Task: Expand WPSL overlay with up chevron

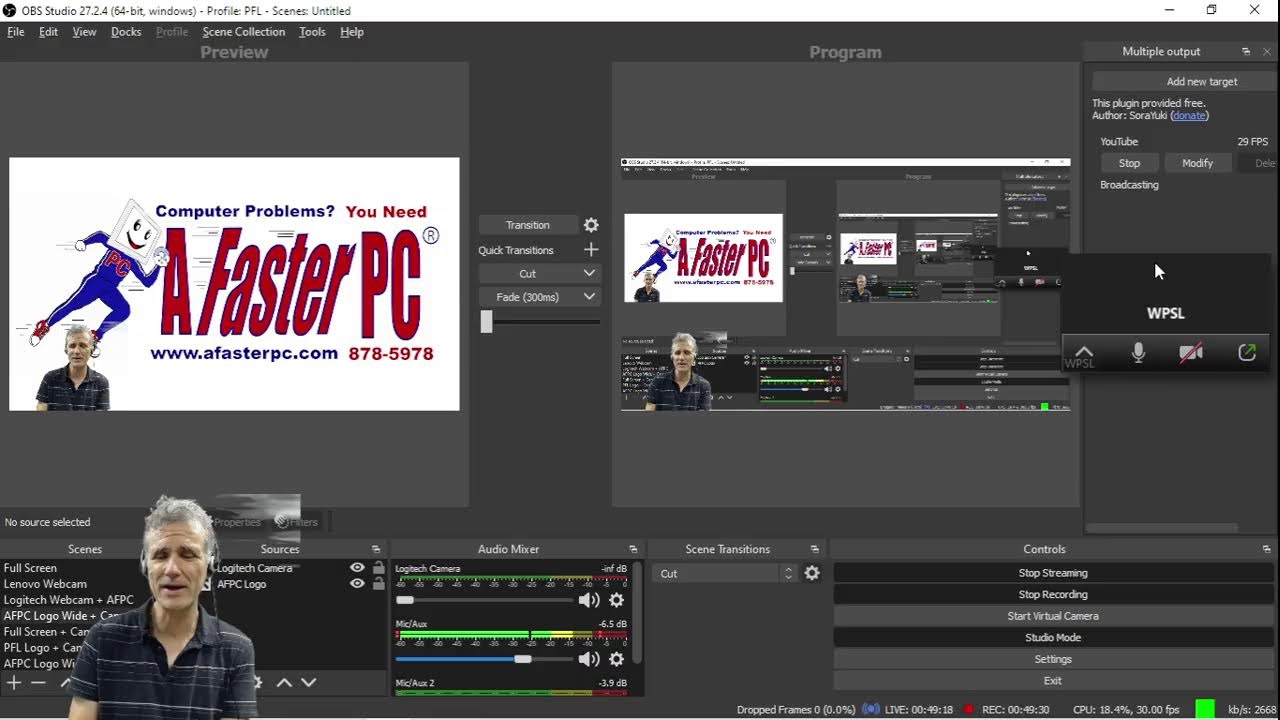Action: click(x=1084, y=352)
